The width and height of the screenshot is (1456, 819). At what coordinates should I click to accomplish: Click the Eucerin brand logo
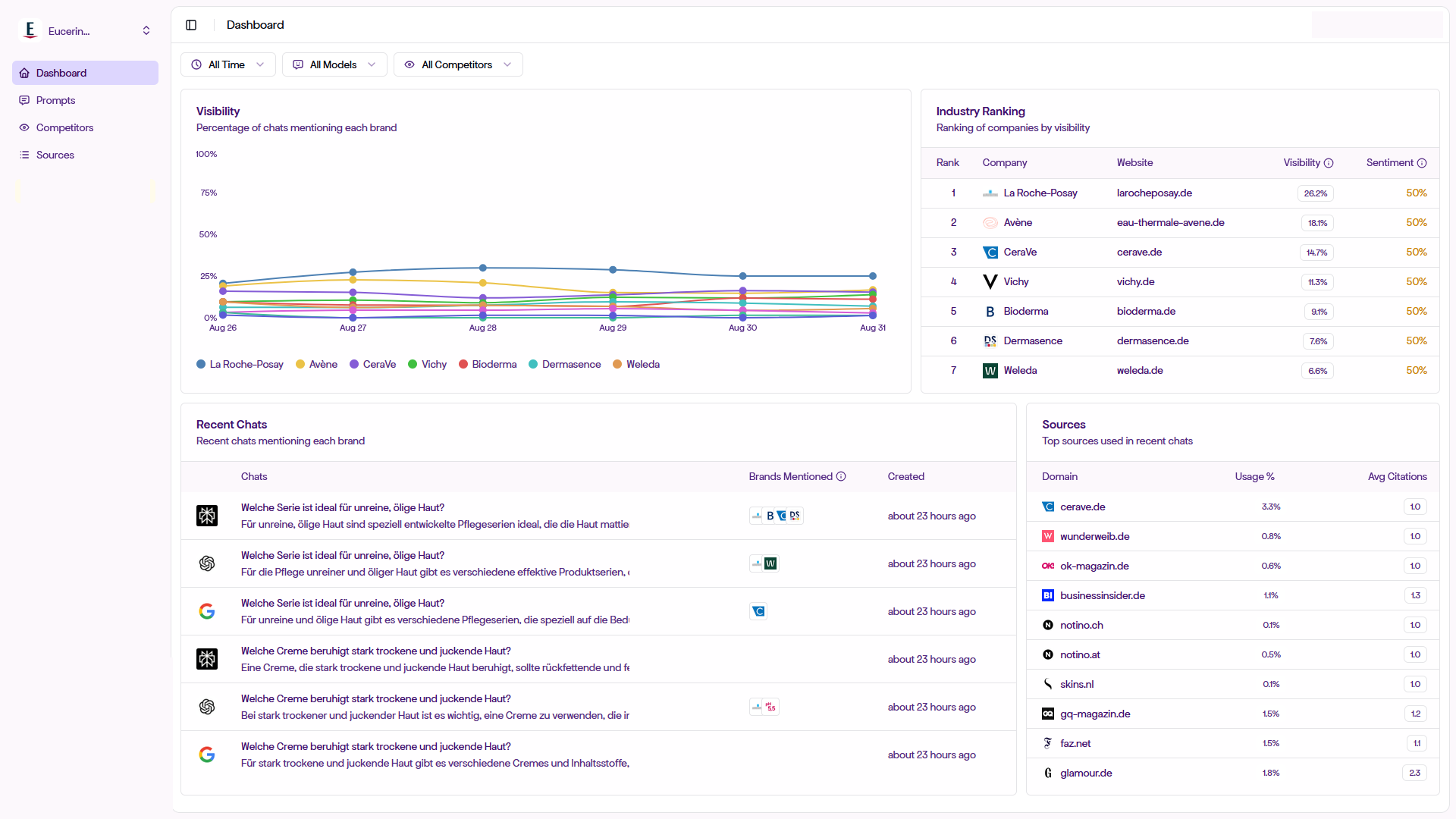[x=30, y=30]
